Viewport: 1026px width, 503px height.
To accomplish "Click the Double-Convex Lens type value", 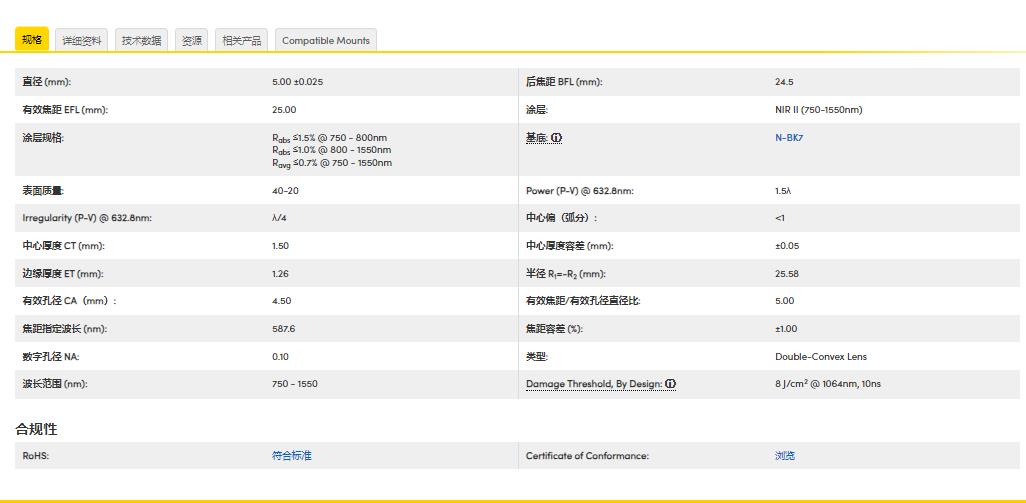I will (821, 356).
